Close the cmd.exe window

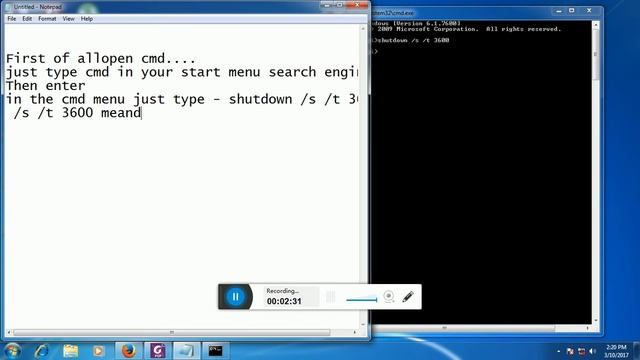click(x=589, y=11)
